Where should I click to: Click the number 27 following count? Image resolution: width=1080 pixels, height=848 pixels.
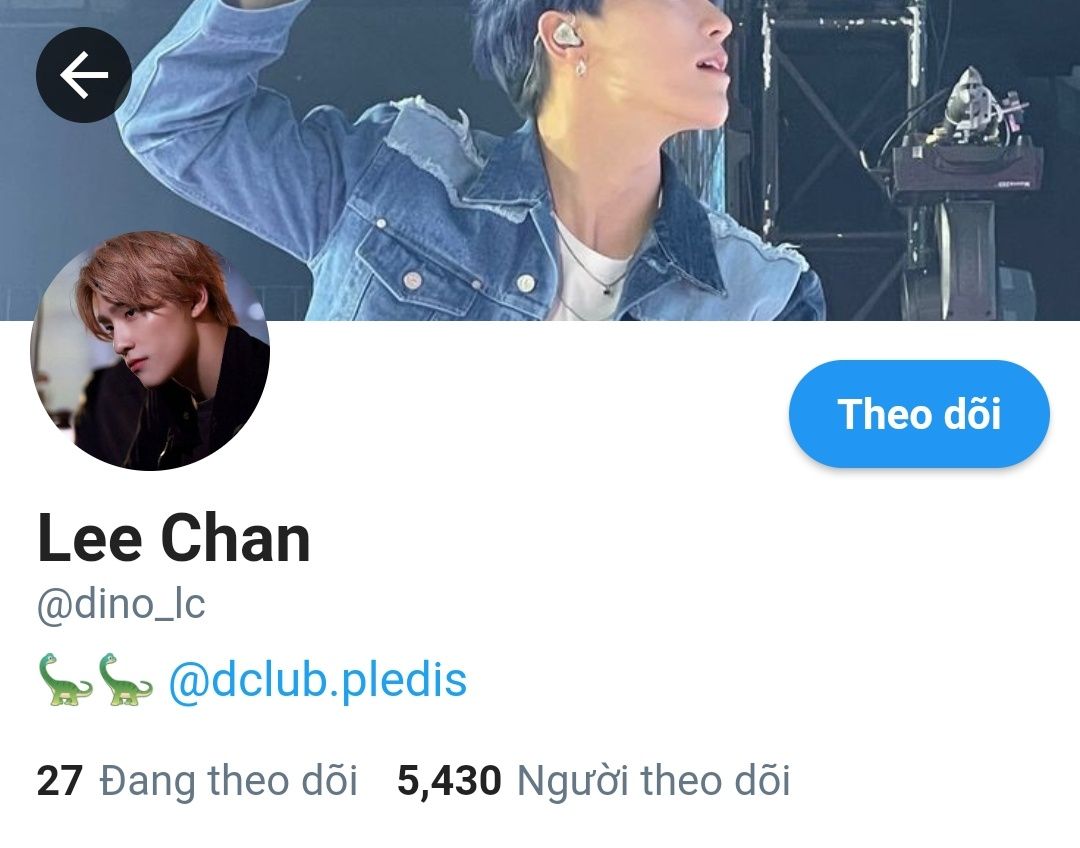(60, 781)
